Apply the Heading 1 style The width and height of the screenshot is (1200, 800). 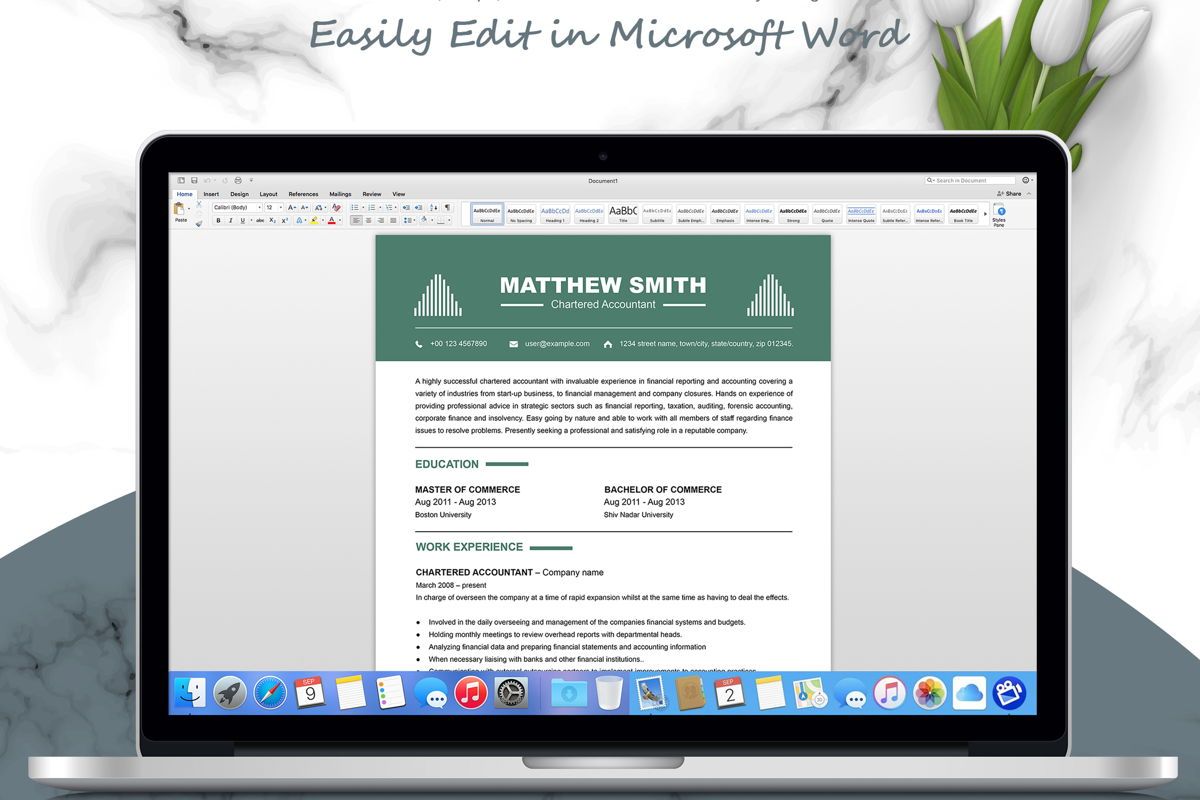tap(555, 213)
